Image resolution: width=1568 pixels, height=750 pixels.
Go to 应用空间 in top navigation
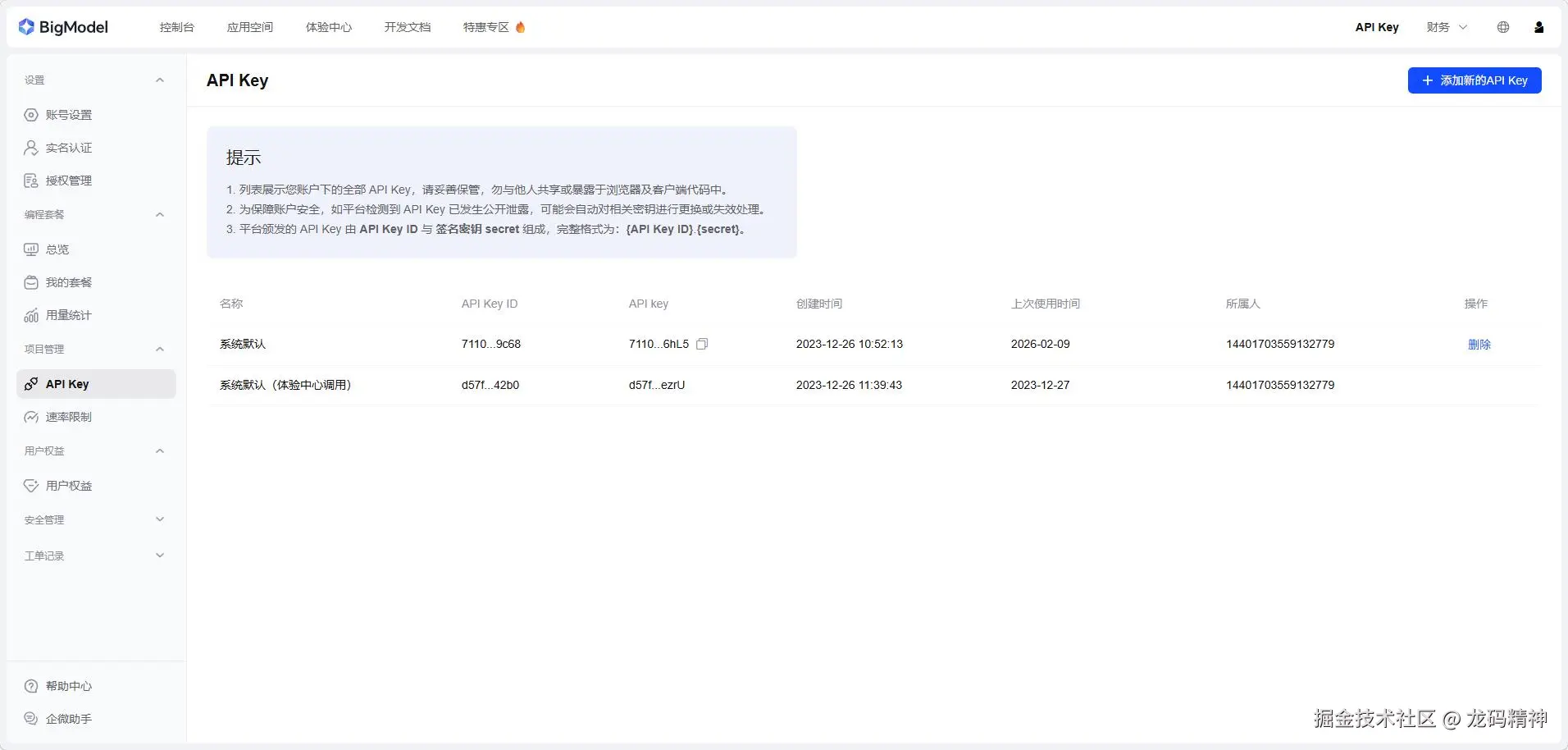pos(250,27)
